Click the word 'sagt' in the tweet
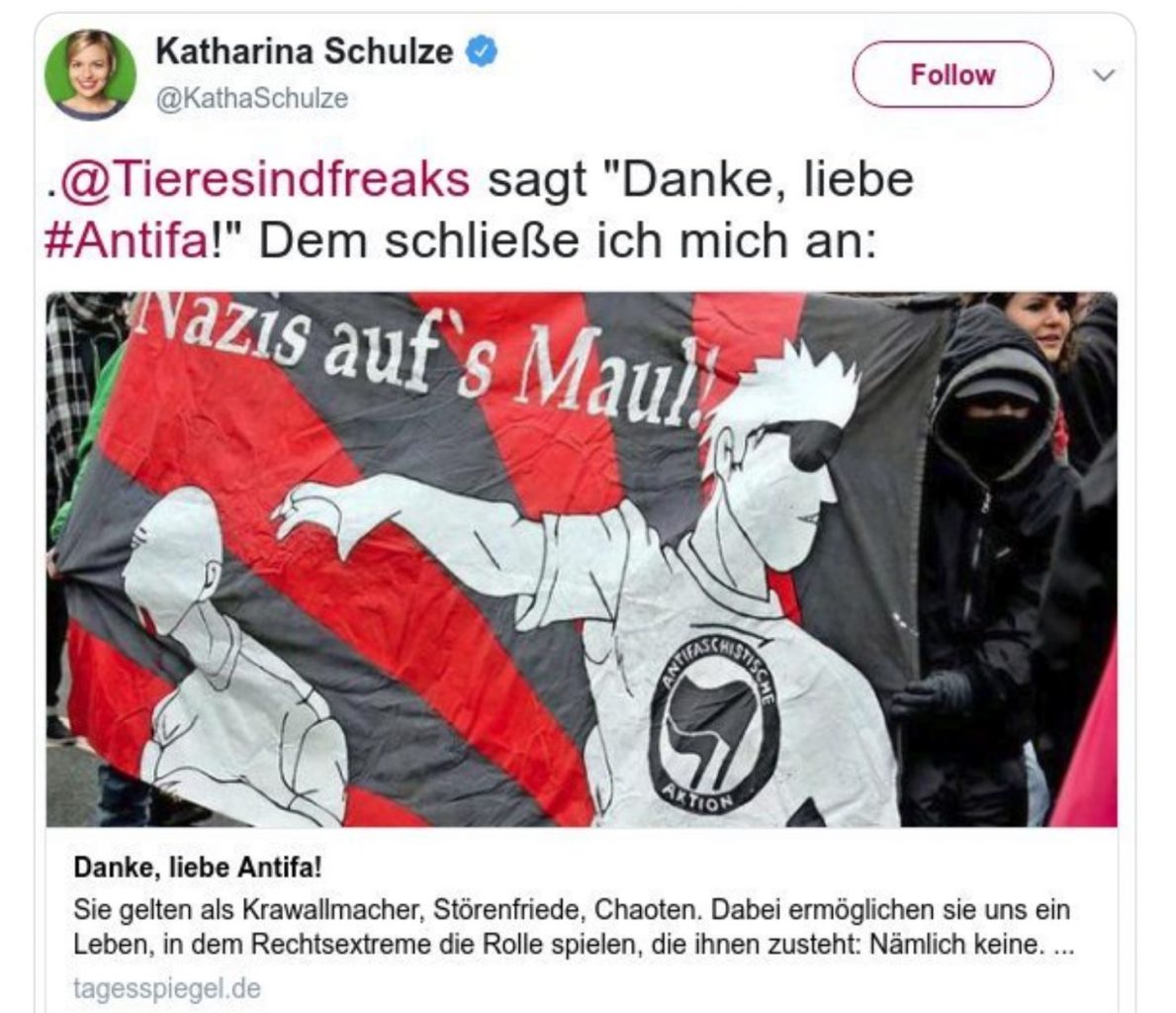 coord(538,181)
